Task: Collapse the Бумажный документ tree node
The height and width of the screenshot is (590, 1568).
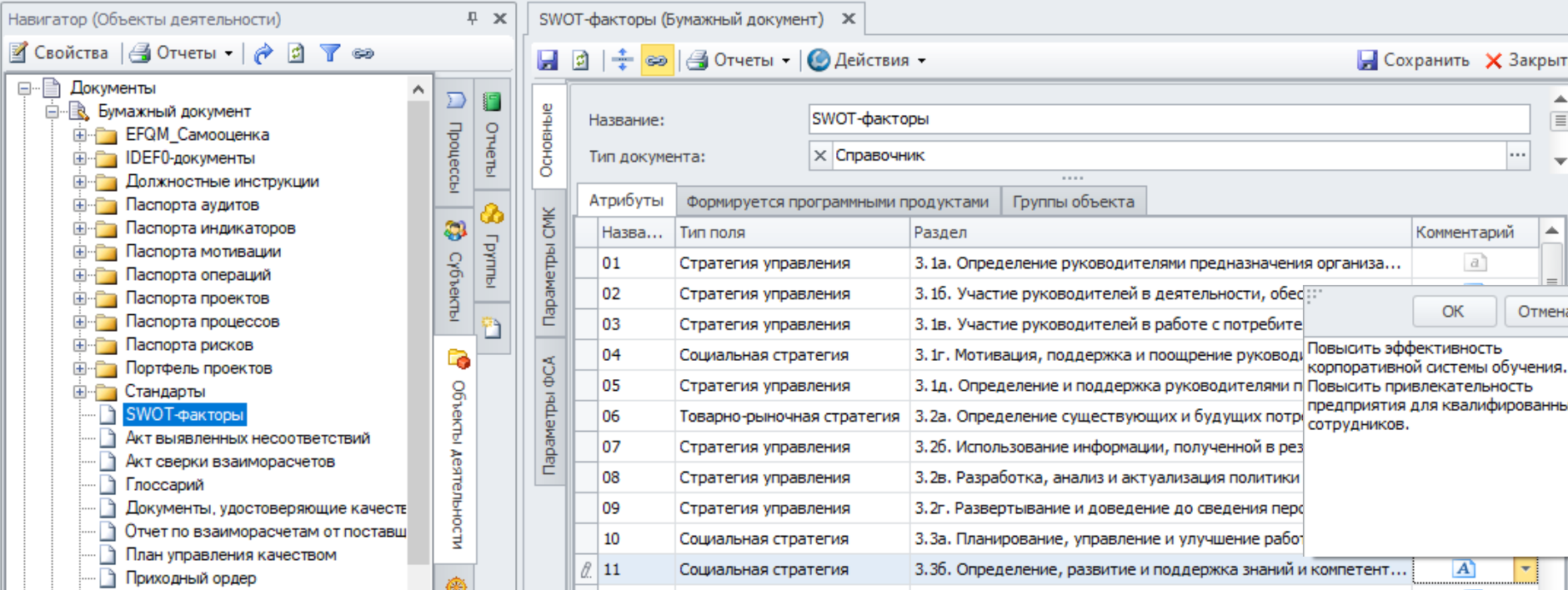Action: [52, 112]
